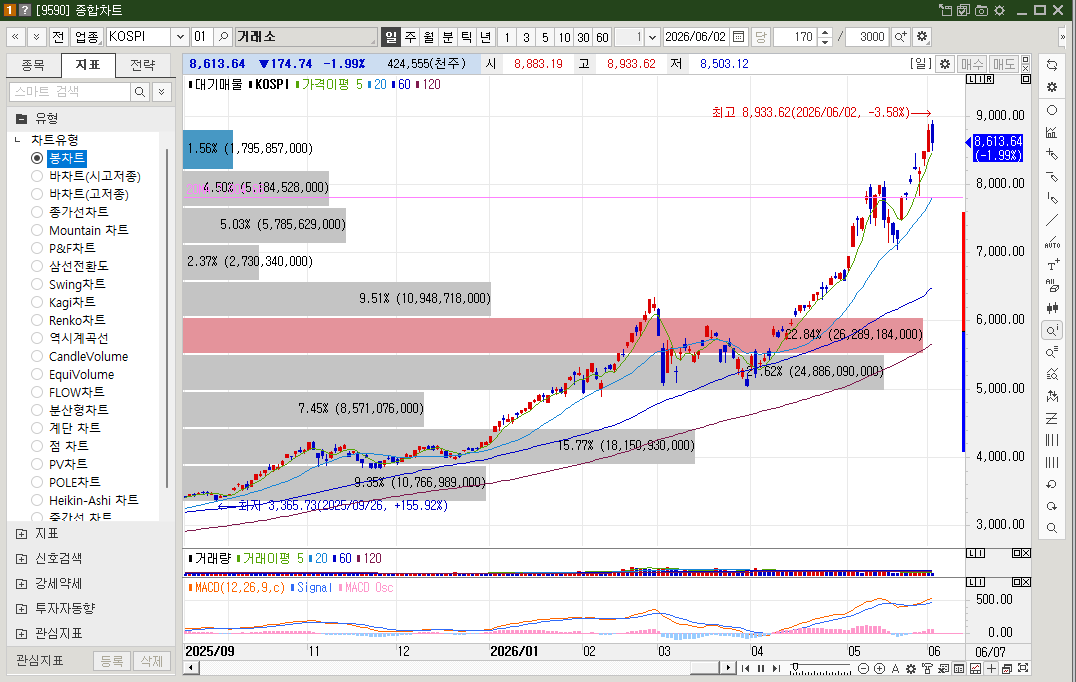
Task: Pause chart replay
Action: [x=761, y=668]
